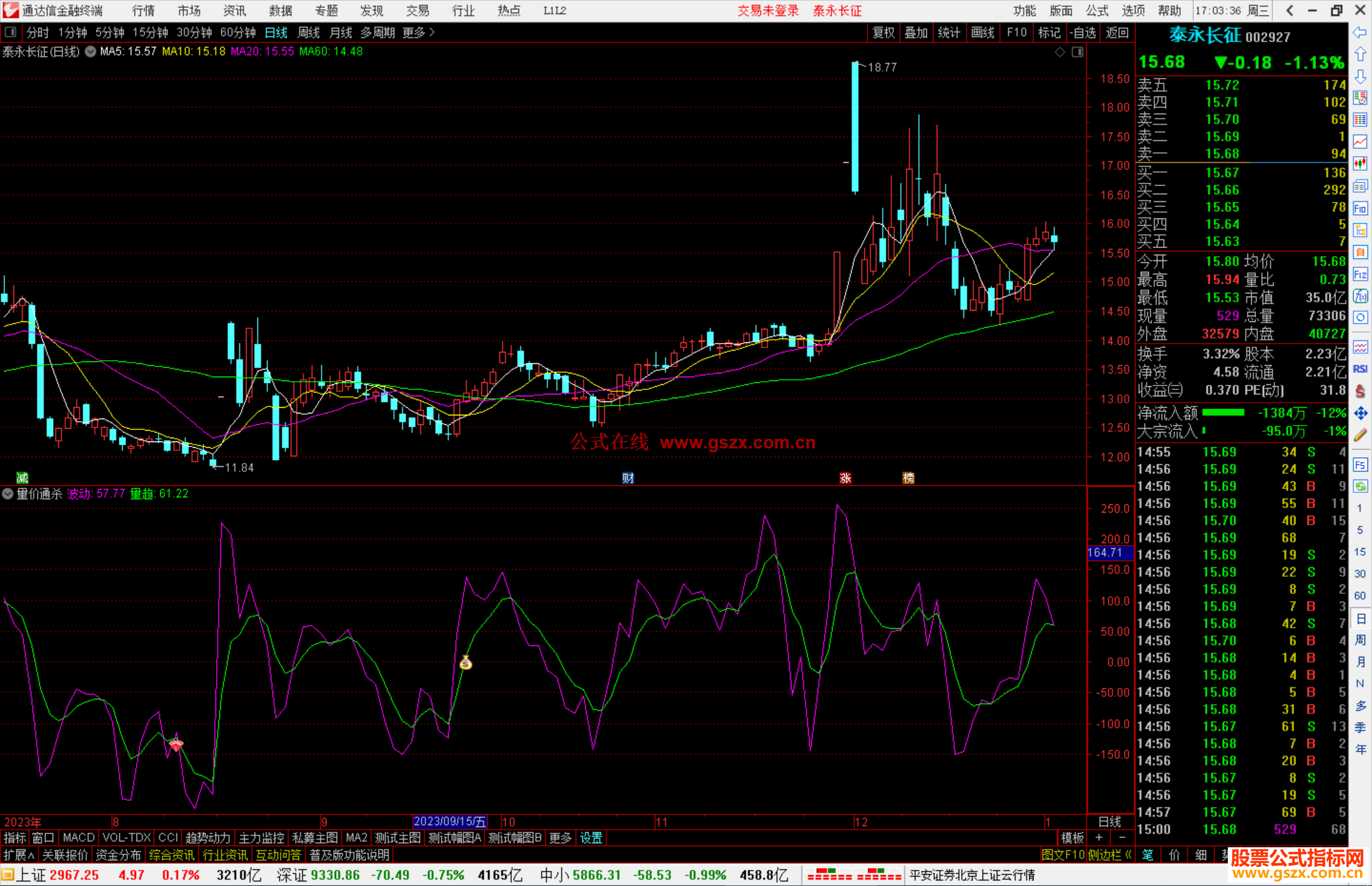
Task: Switch to the 60分钟 period tab
Action: 238,32
